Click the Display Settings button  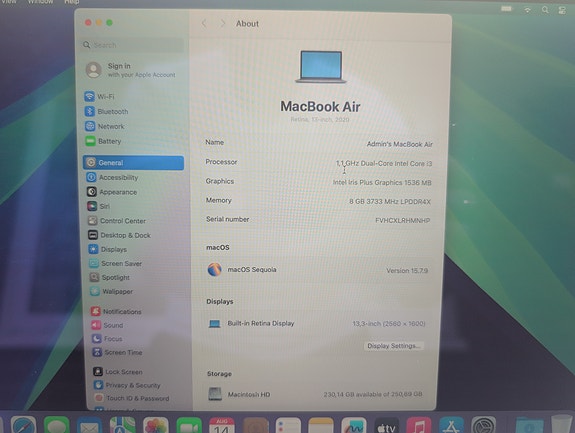pos(393,346)
